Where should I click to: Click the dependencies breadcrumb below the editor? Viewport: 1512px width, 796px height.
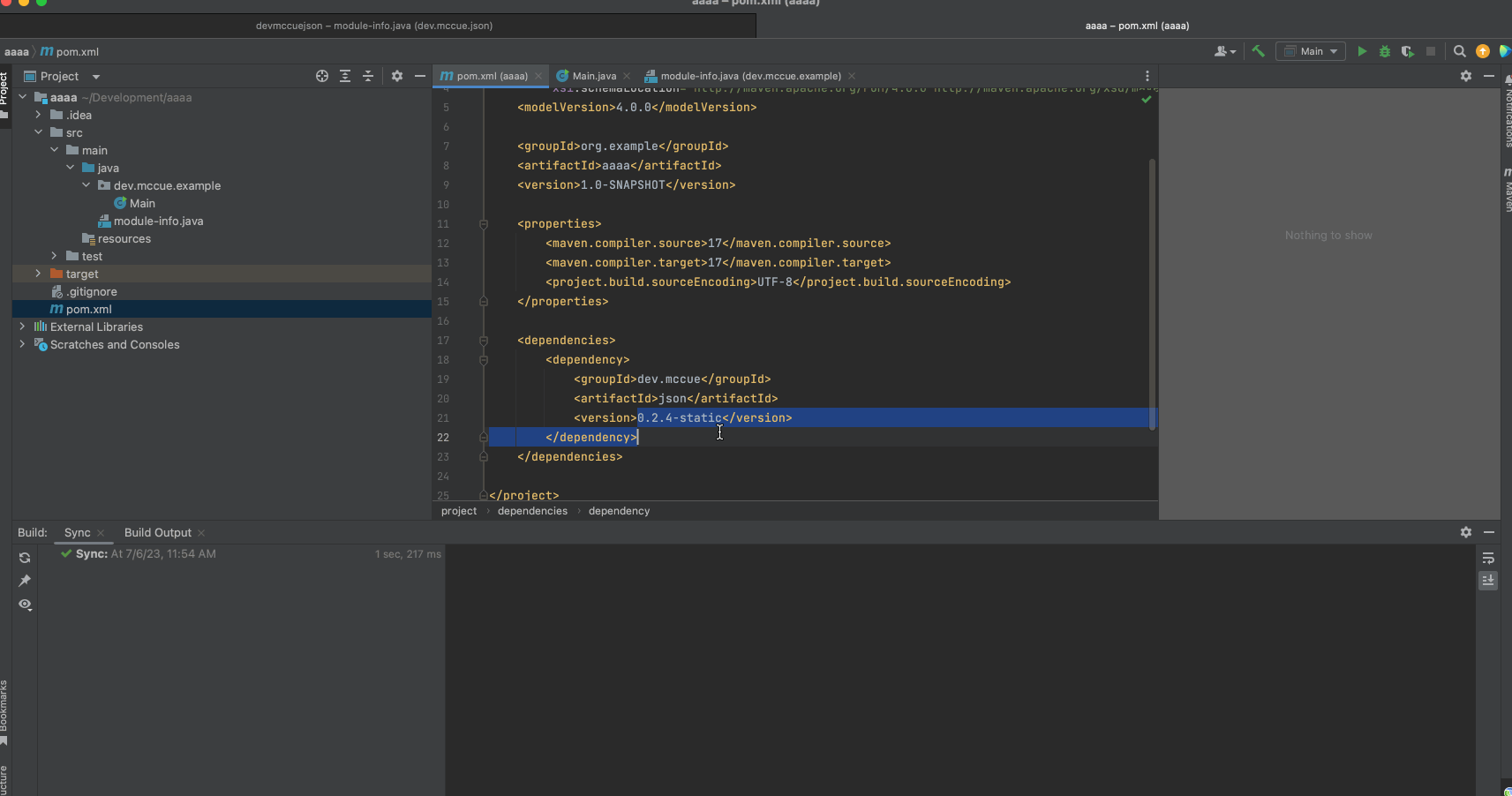click(531, 511)
